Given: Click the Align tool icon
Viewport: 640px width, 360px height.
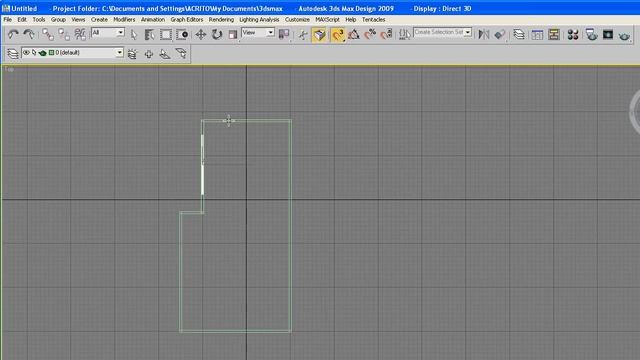Looking at the screenshot, I should (500, 34).
